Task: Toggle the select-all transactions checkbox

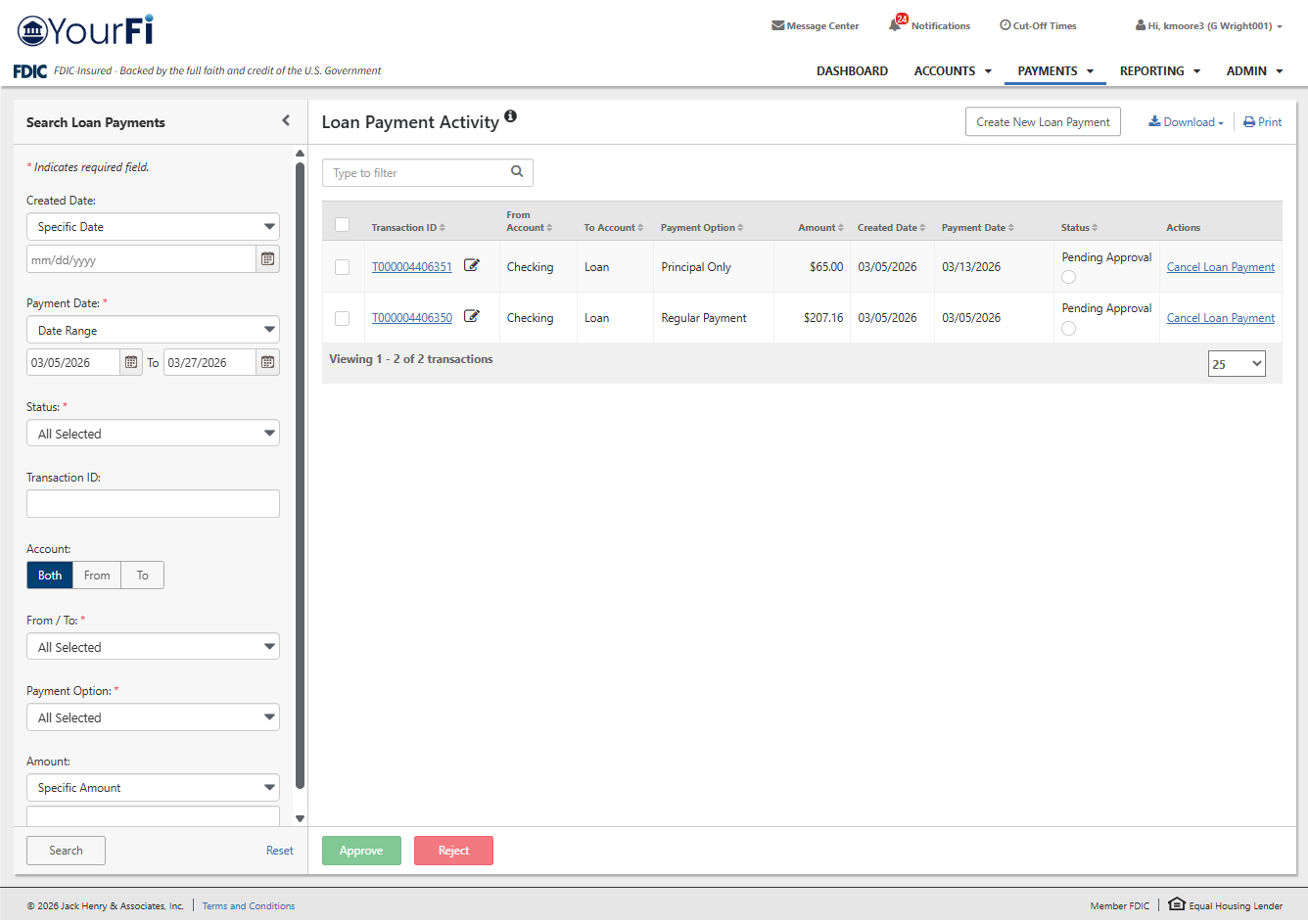Action: [342, 225]
